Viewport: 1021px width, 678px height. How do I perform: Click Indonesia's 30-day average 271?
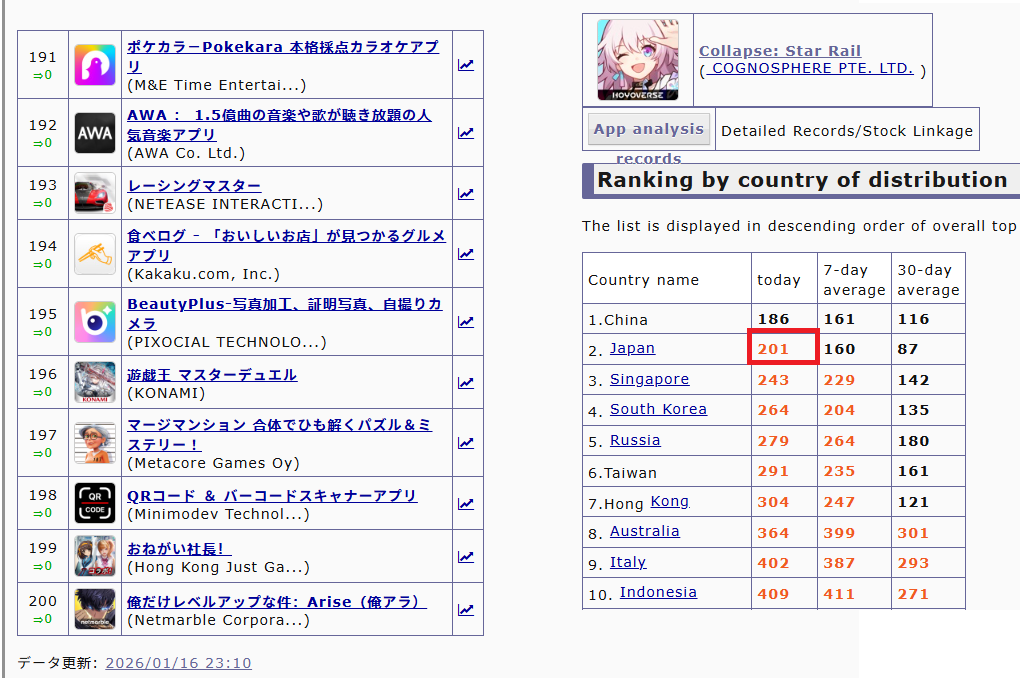point(914,594)
